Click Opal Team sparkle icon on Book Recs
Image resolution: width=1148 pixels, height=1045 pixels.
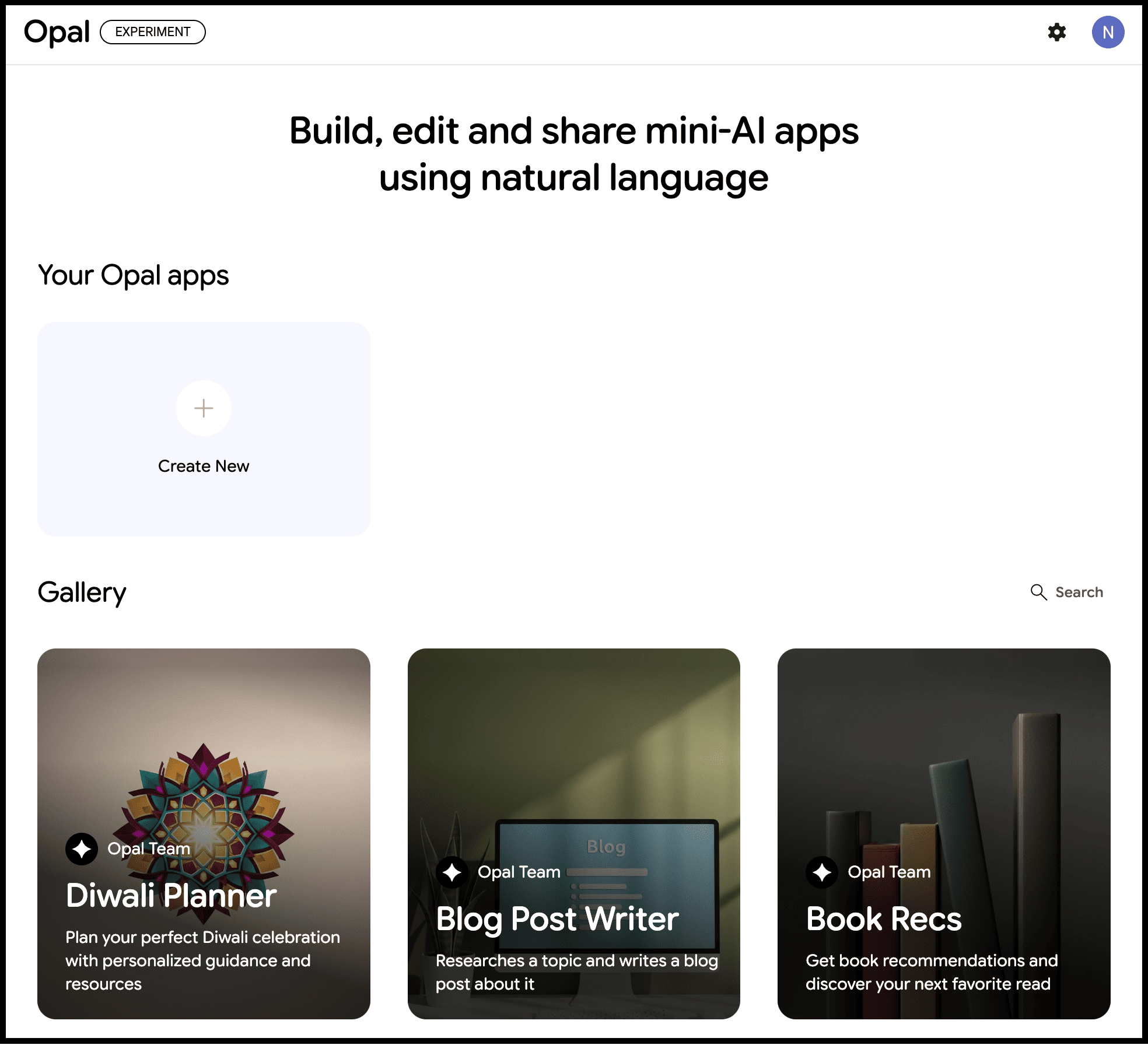[x=822, y=872]
